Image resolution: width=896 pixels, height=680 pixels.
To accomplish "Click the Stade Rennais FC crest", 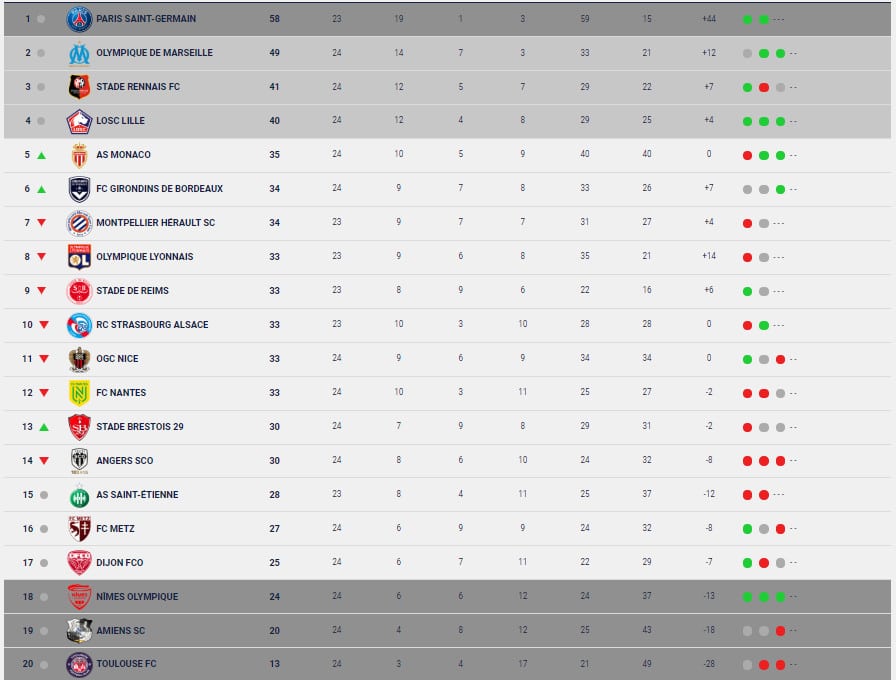I will point(79,87).
